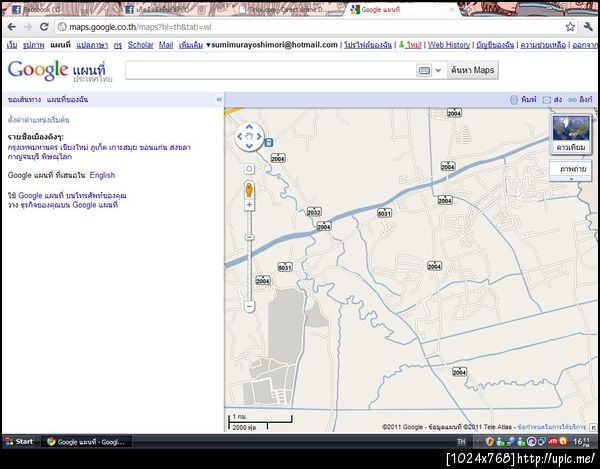This screenshot has height=469, width=600.
Task: Select กาญจนบุรี city link
Action: pos(23,157)
